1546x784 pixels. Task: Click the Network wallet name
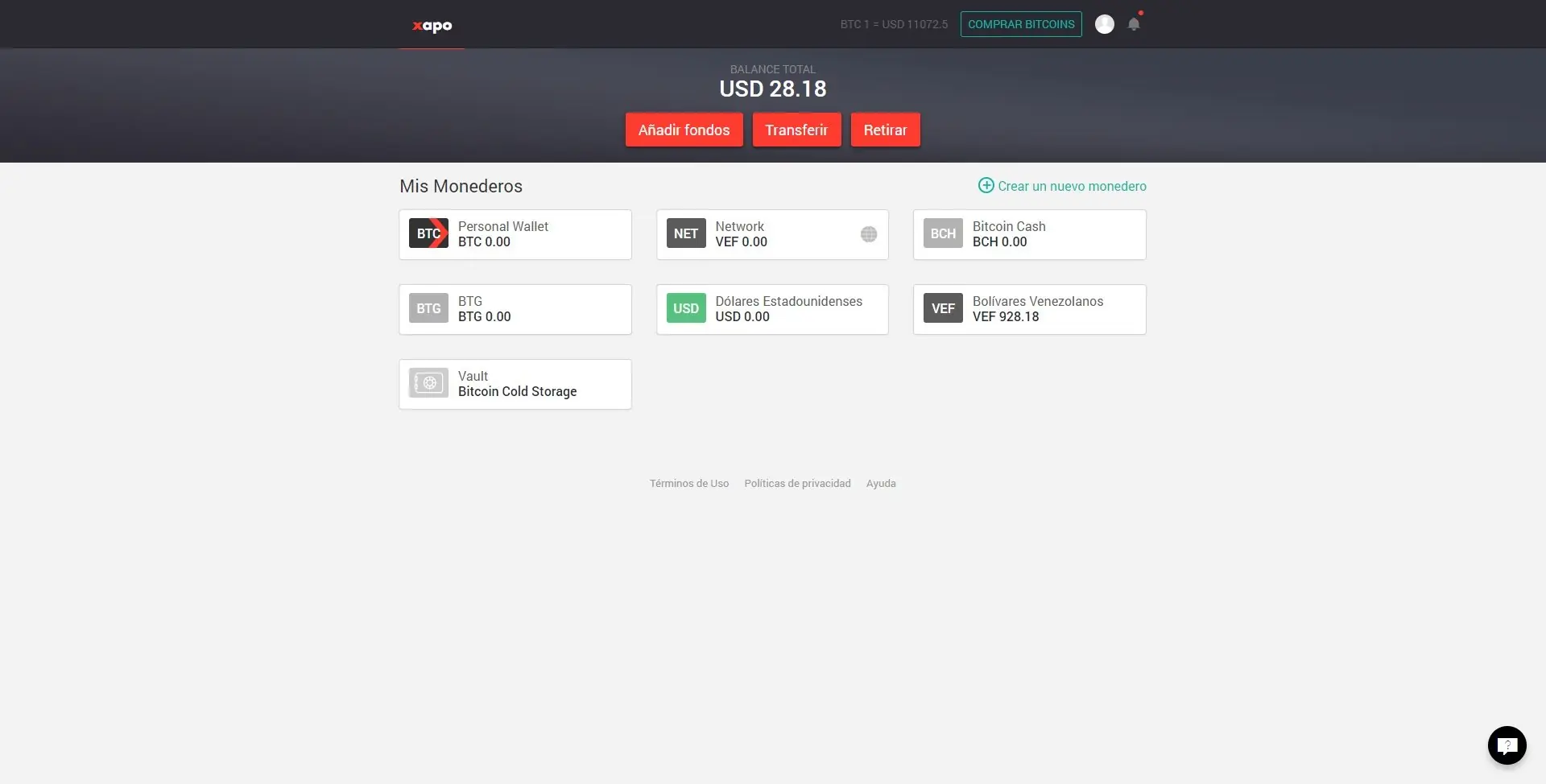[x=740, y=226]
